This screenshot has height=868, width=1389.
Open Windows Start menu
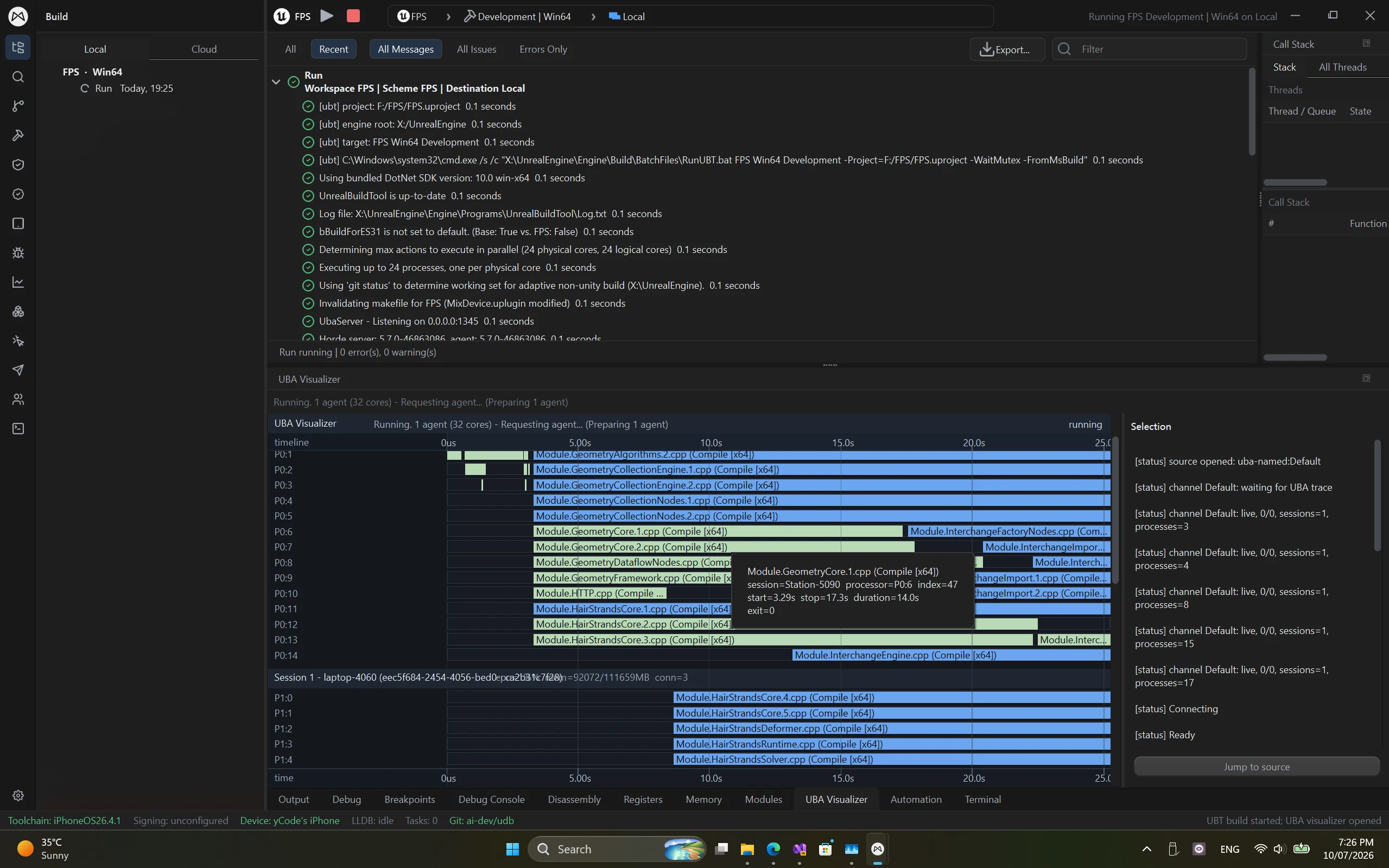[x=512, y=848]
